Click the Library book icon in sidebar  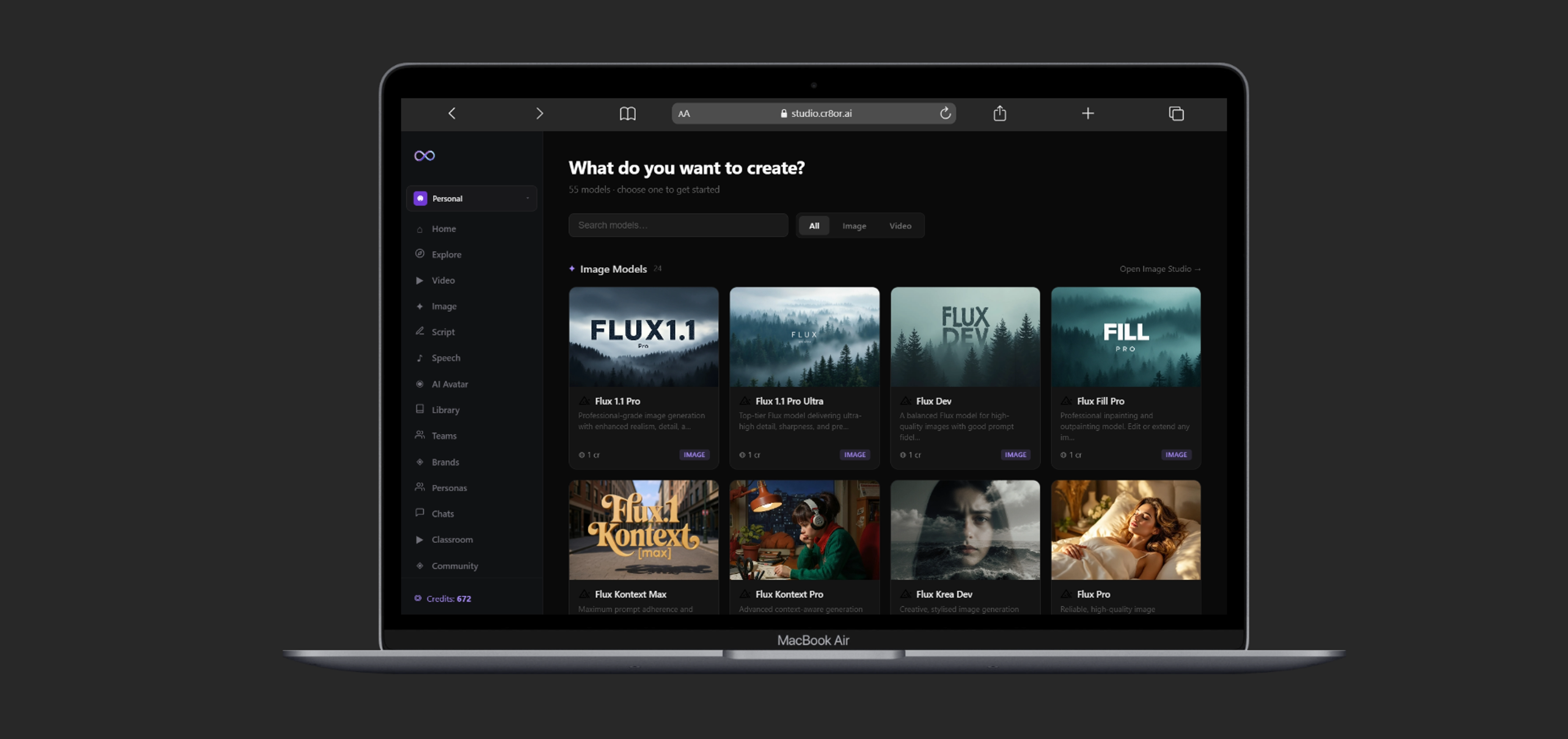tap(419, 409)
